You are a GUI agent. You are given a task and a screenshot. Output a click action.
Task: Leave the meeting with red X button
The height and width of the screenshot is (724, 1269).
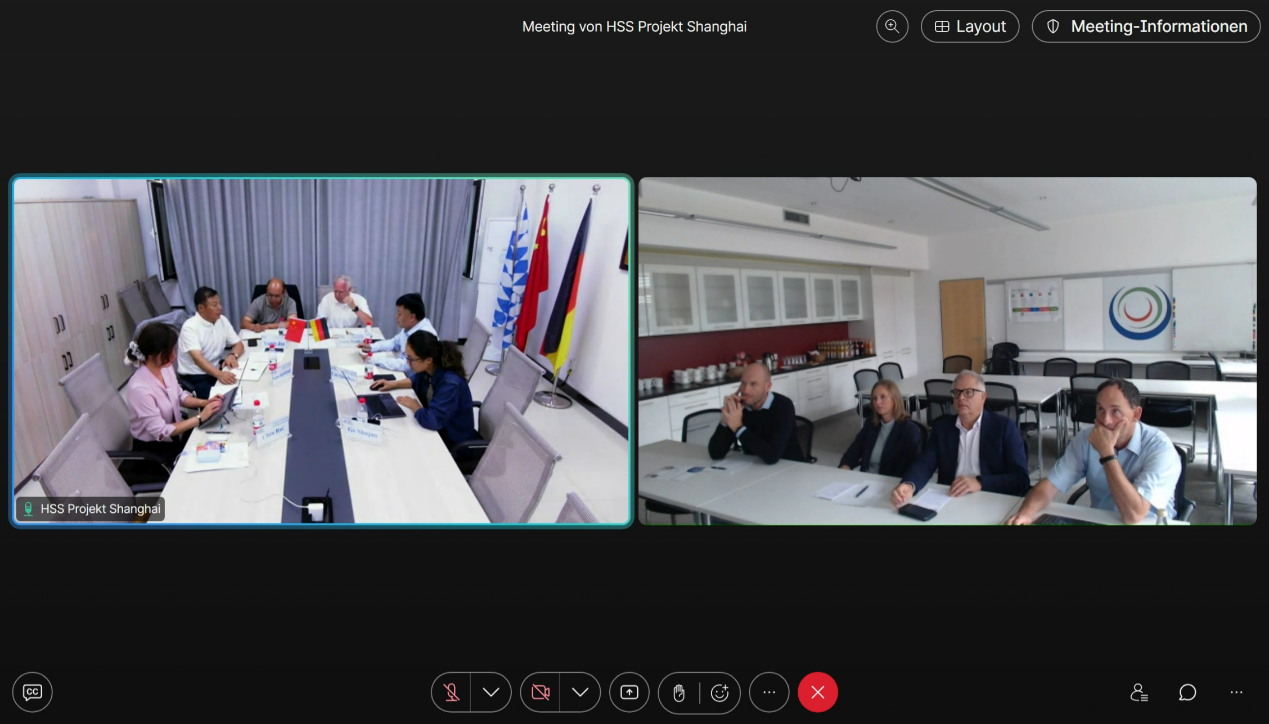[817, 692]
